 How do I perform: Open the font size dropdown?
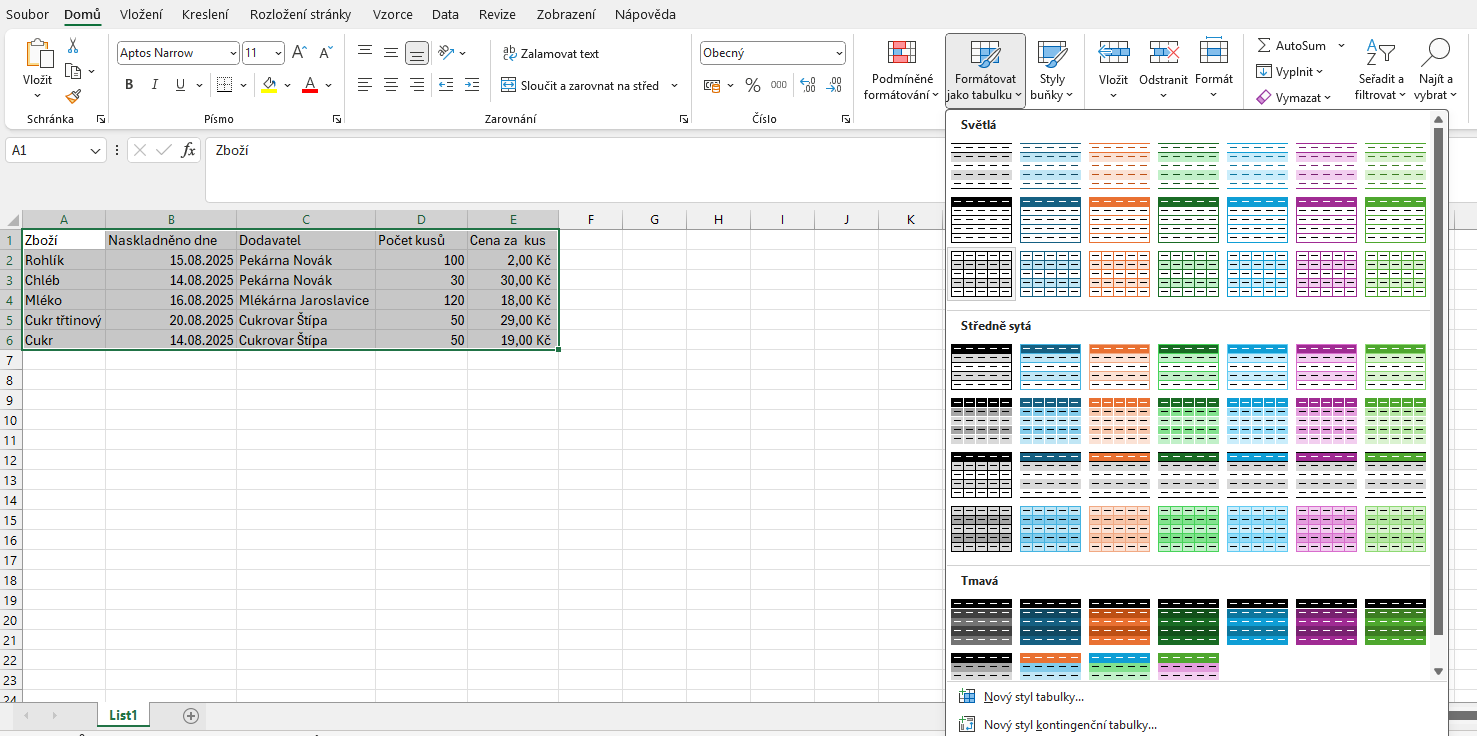[x=278, y=52]
